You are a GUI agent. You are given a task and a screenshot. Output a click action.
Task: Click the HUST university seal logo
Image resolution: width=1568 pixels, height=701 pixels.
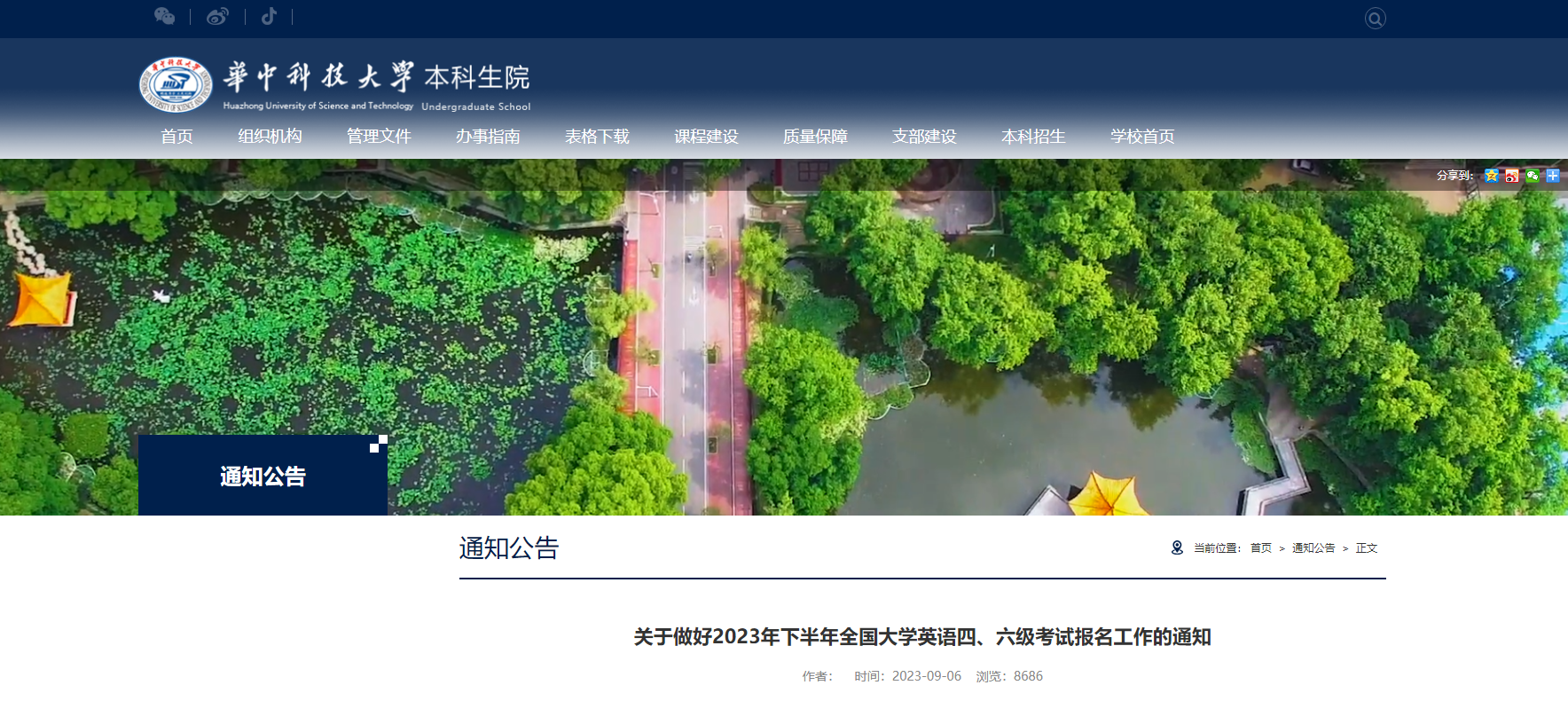[176, 85]
